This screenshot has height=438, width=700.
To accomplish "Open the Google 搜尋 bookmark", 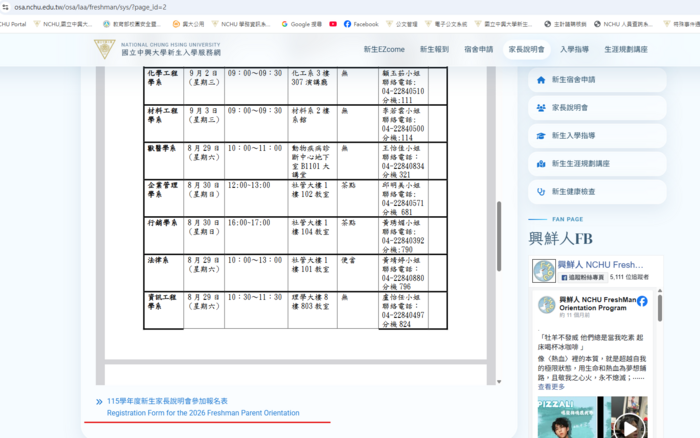I will (x=302, y=24).
